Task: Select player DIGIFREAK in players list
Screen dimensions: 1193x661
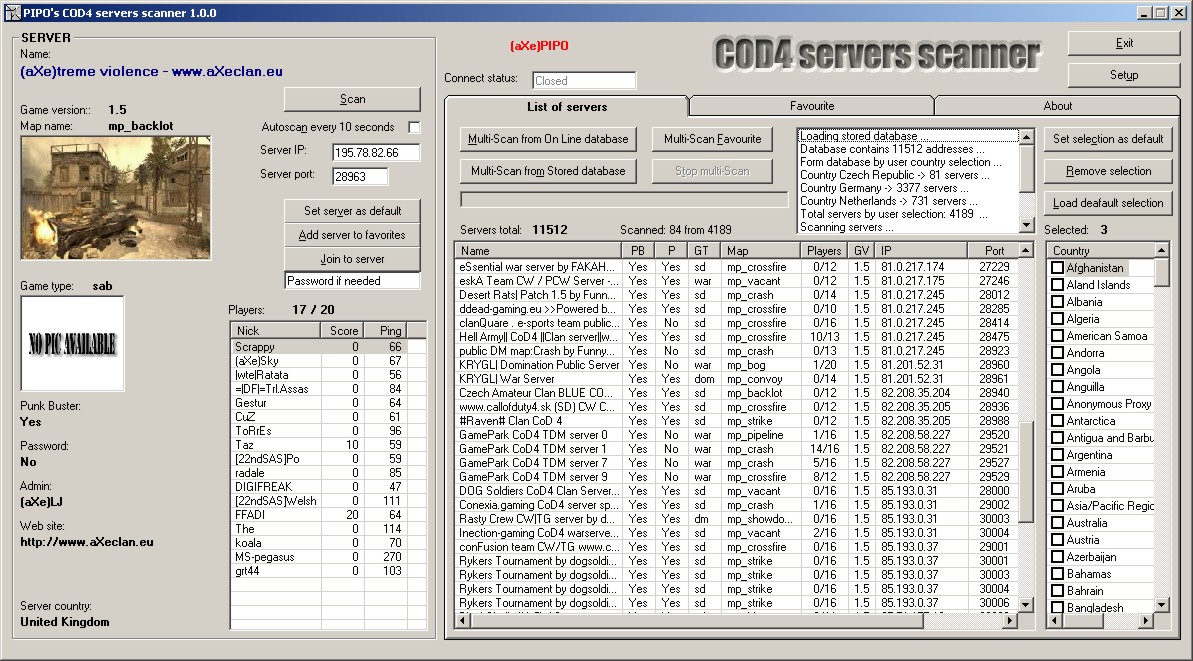Action: [319, 487]
